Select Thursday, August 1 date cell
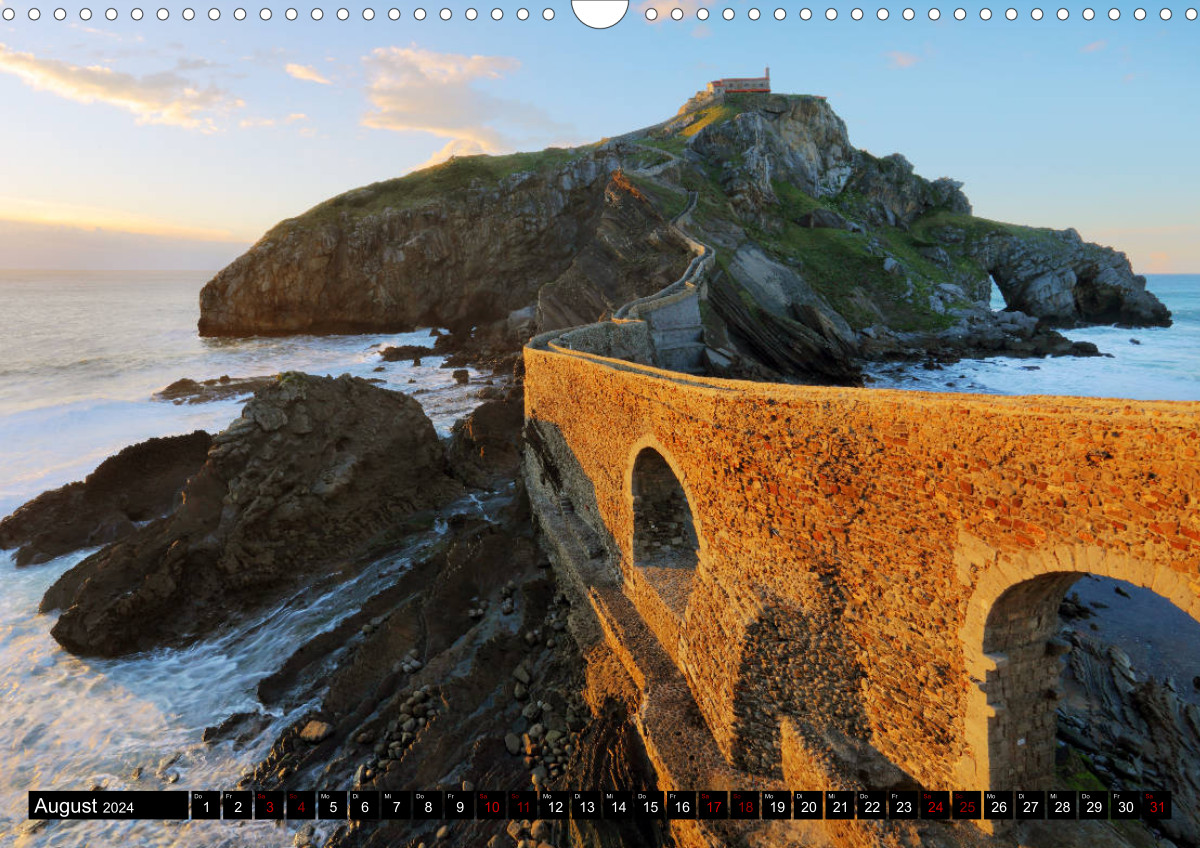This screenshot has height=848, width=1200. click(205, 806)
